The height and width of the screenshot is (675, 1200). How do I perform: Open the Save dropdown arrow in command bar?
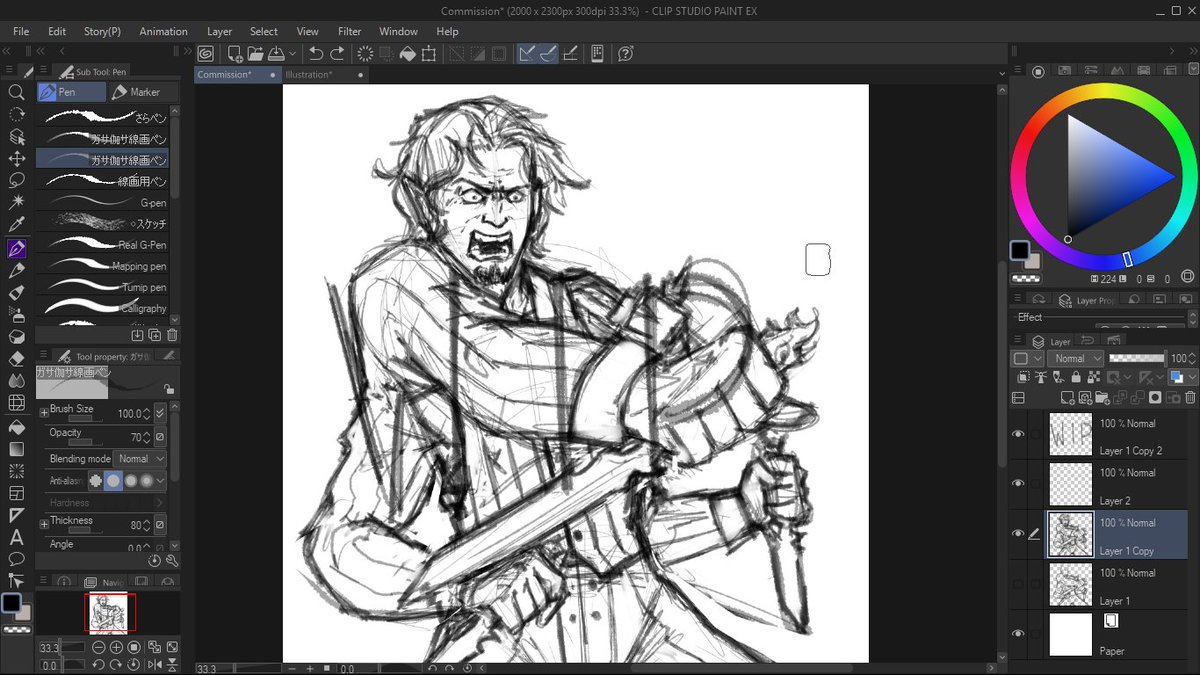click(x=292, y=54)
